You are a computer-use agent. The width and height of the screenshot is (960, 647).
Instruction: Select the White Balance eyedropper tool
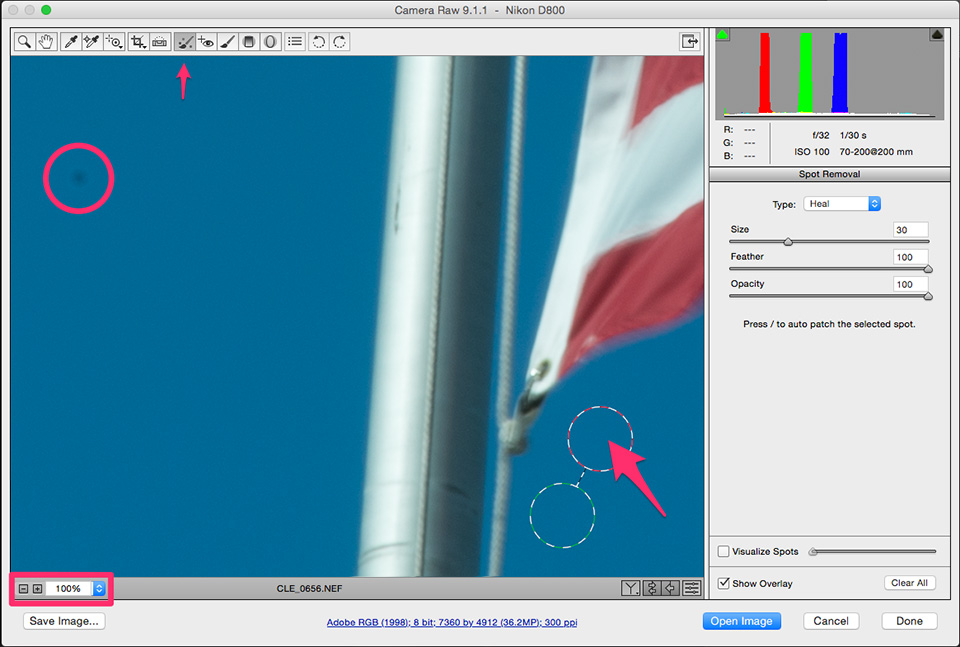[71, 42]
